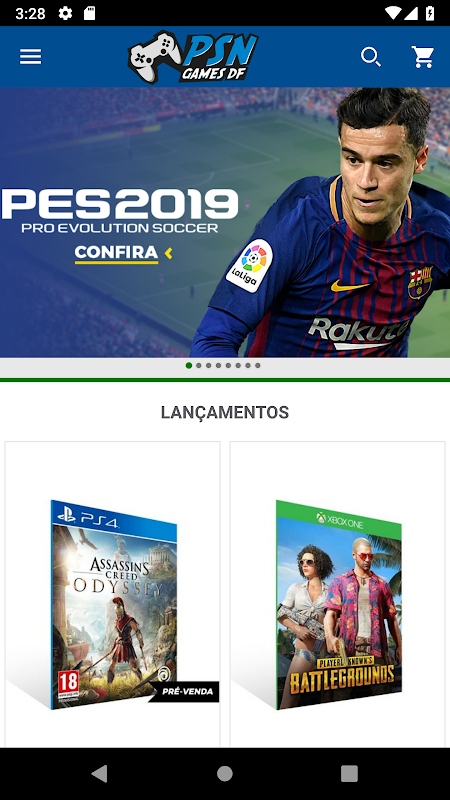Image resolution: width=450 pixels, height=800 pixels.
Task: Tap the PSN Games DF logo
Action: click(x=193, y=57)
